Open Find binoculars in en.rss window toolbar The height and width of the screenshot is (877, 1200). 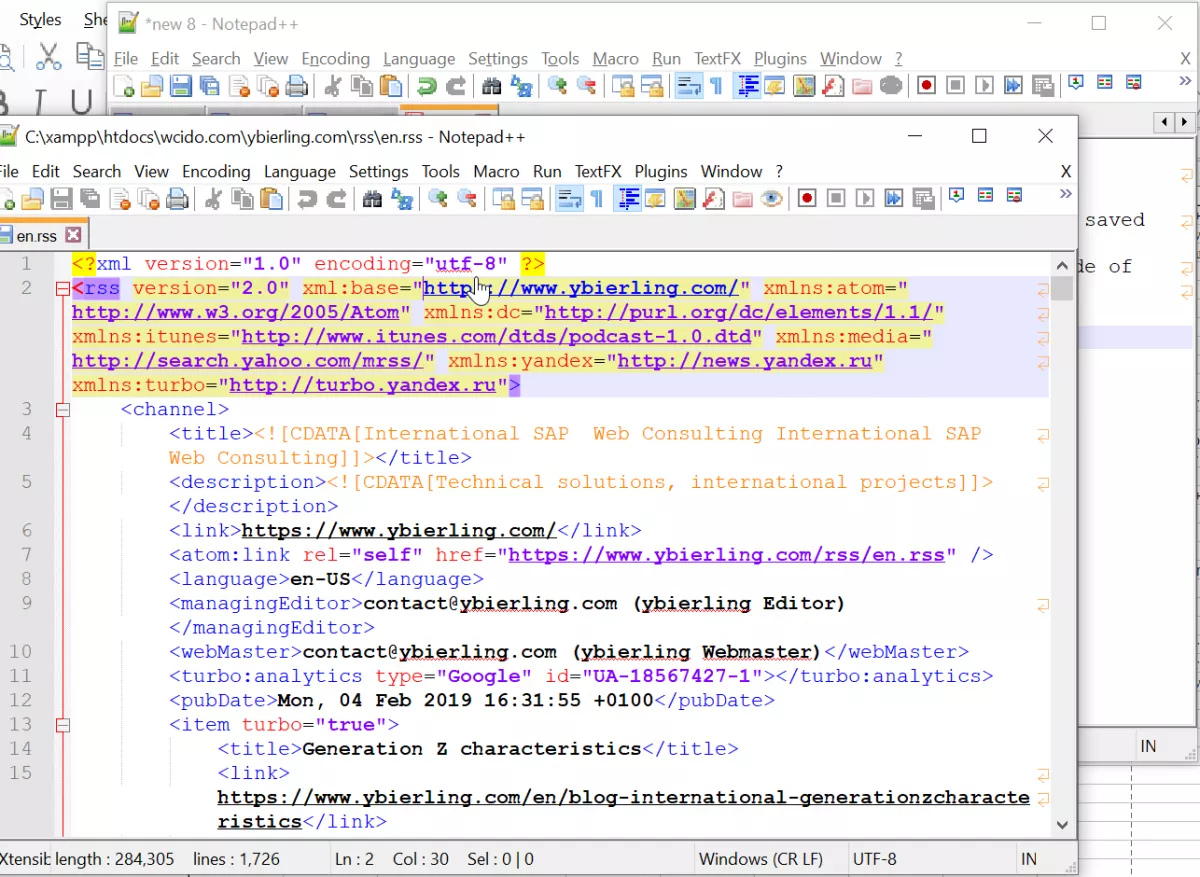click(372, 199)
